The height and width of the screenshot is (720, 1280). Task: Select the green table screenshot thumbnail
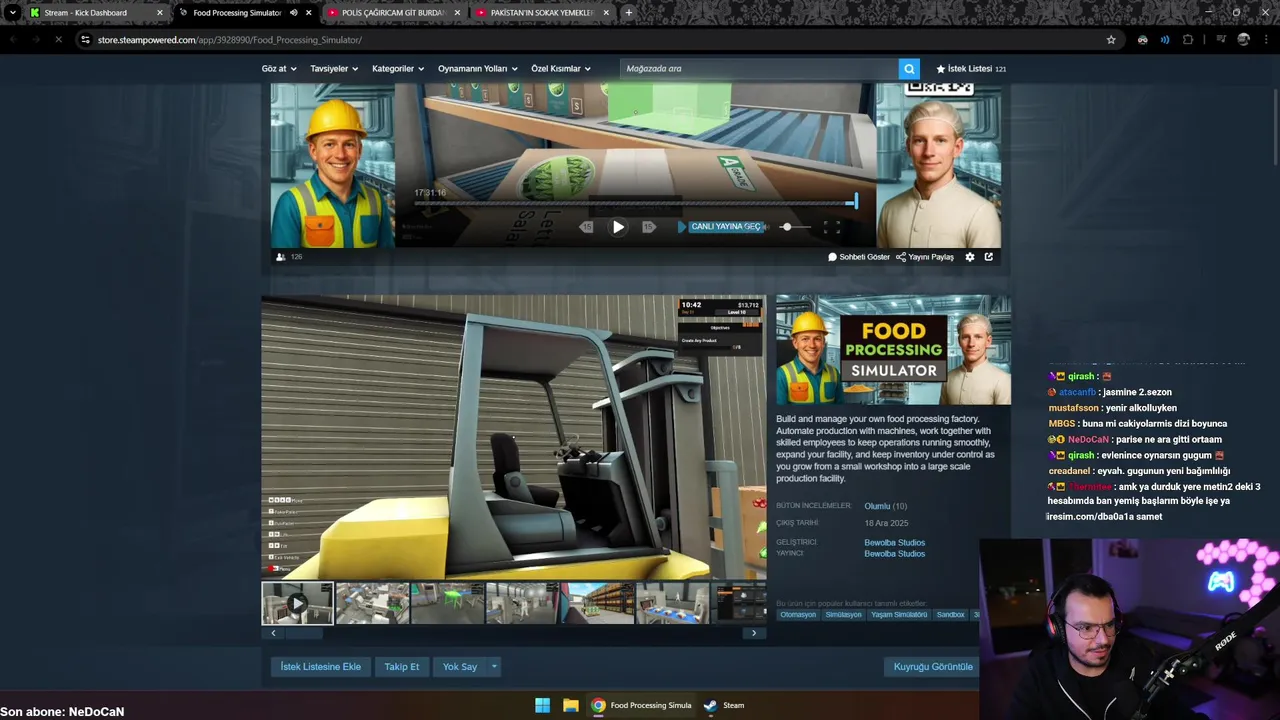(x=447, y=603)
